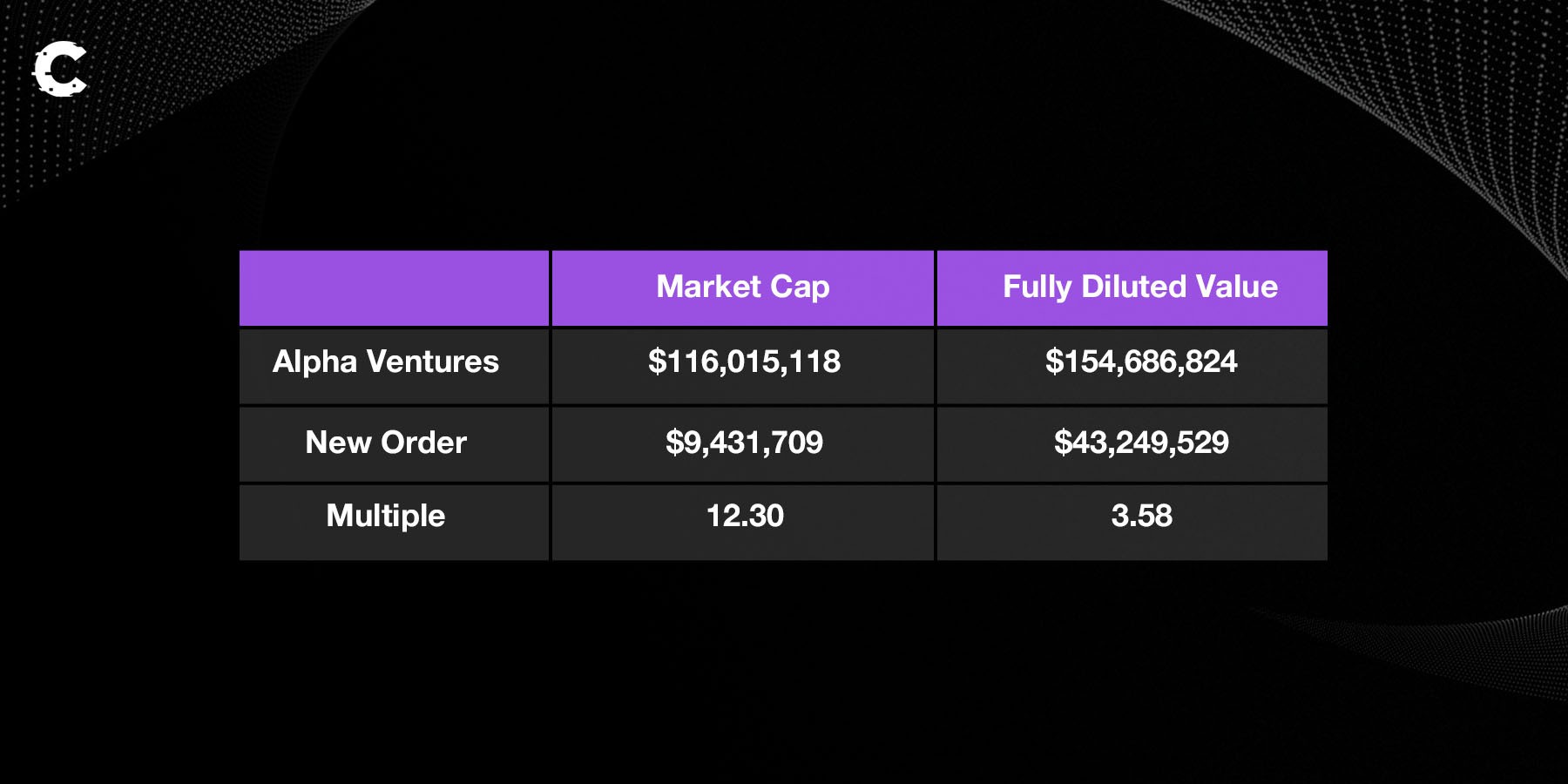Select the Alpha Ventures row label
The image size is (1568, 784).
[385, 362]
